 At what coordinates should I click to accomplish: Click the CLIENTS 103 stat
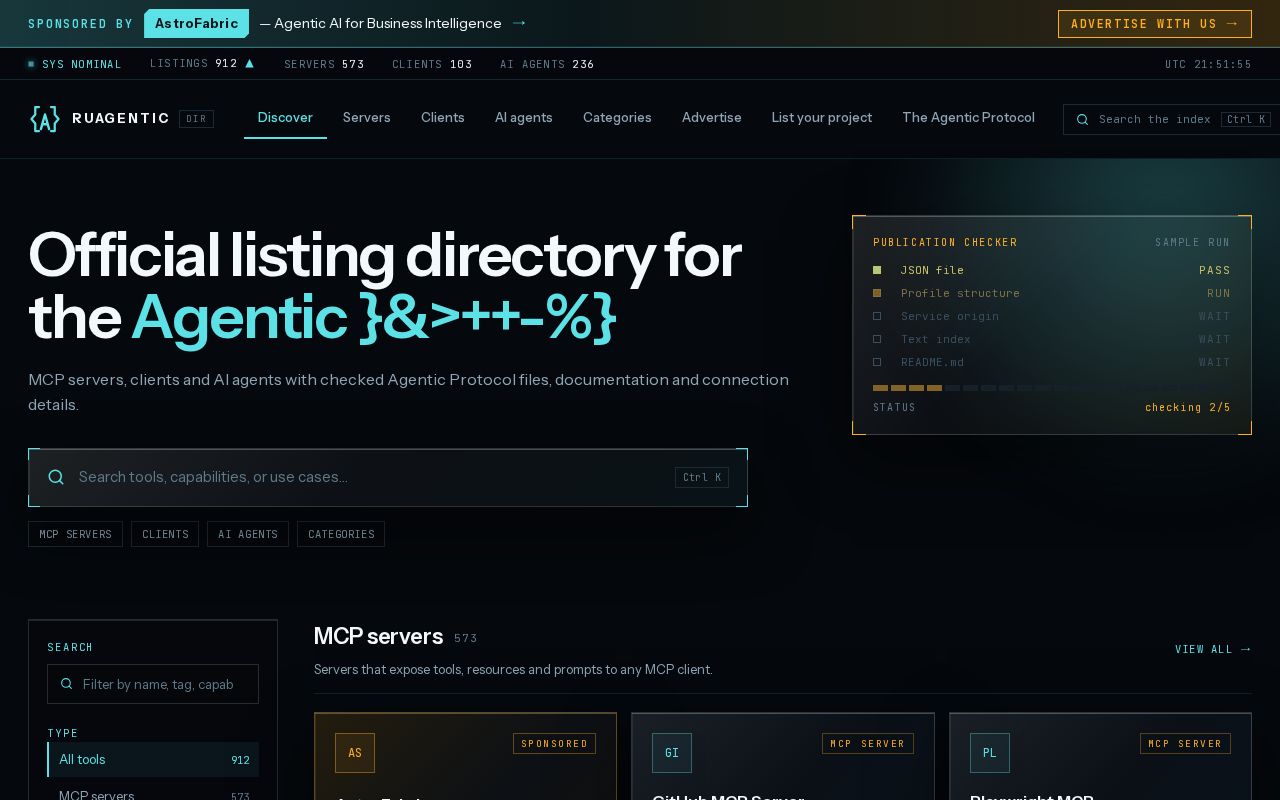point(432,64)
